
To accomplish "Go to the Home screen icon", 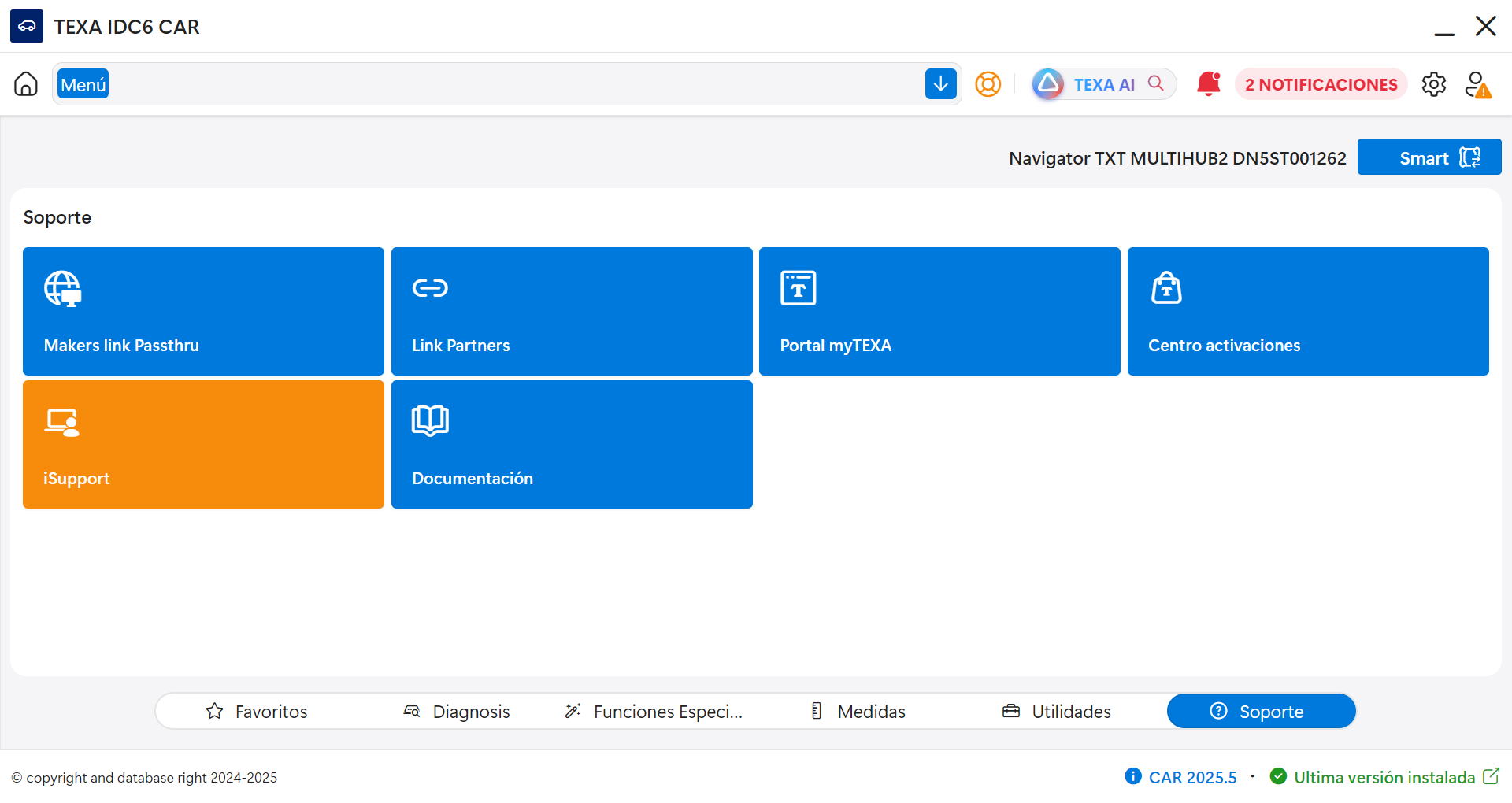I will pyautogui.click(x=26, y=83).
